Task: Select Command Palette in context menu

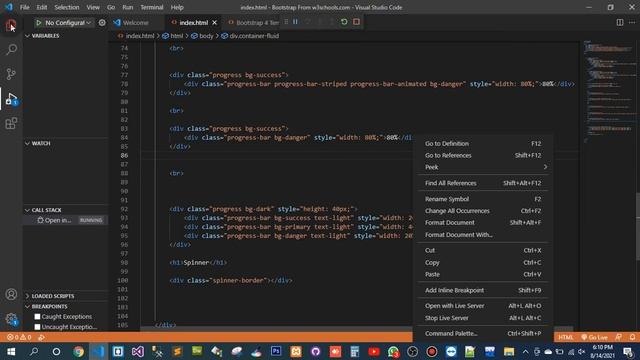Action: coord(482,333)
